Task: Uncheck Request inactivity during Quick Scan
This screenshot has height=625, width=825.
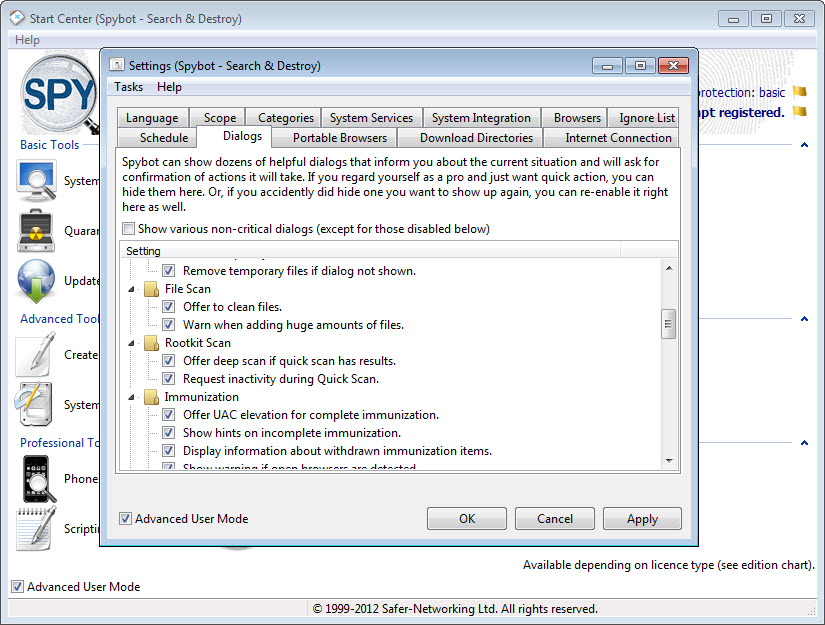Action: [168, 379]
